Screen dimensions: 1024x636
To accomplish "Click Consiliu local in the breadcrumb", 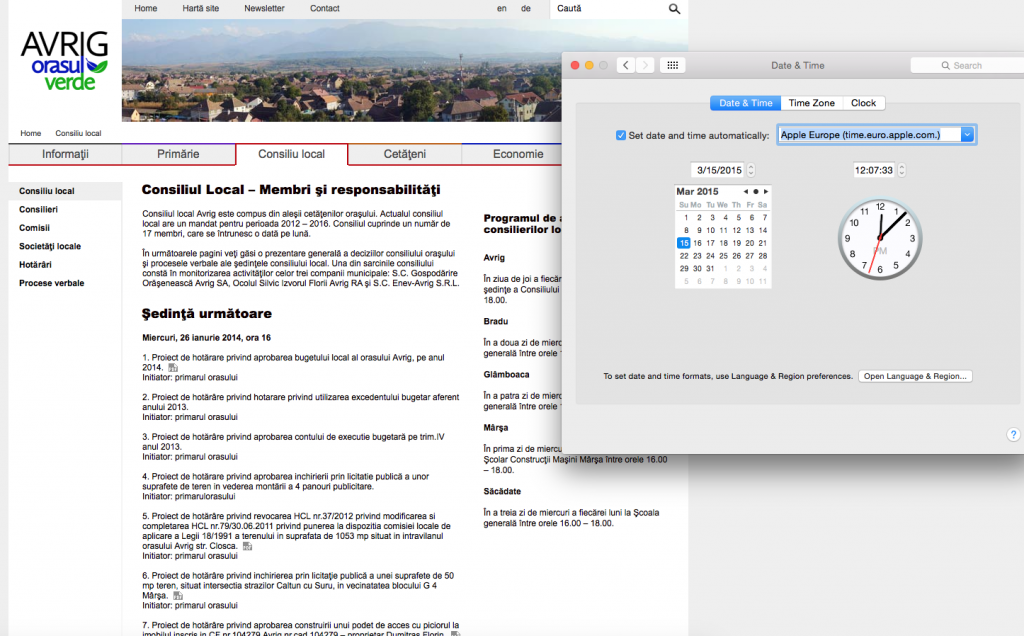I will pos(78,133).
